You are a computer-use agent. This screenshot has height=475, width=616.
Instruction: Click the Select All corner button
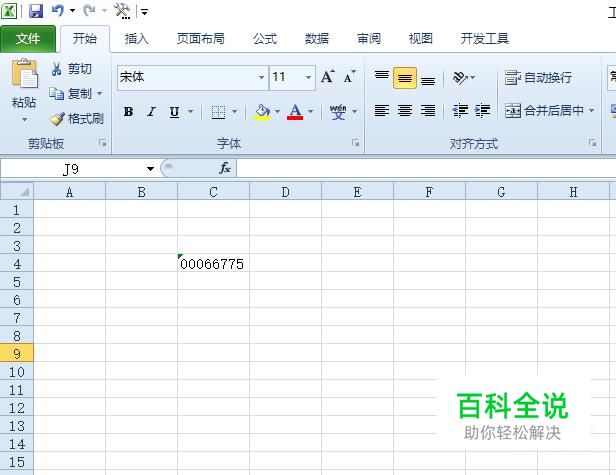point(17,191)
